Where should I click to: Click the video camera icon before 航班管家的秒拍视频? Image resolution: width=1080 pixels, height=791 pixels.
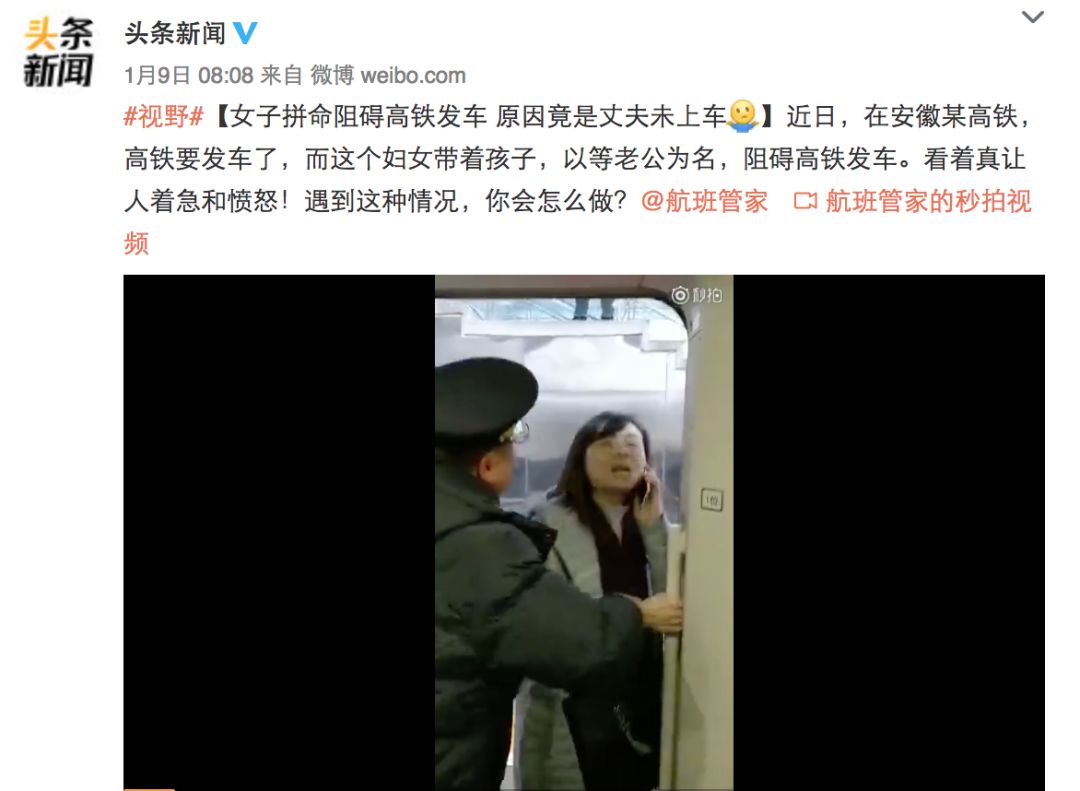pyautogui.click(x=804, y=201)
